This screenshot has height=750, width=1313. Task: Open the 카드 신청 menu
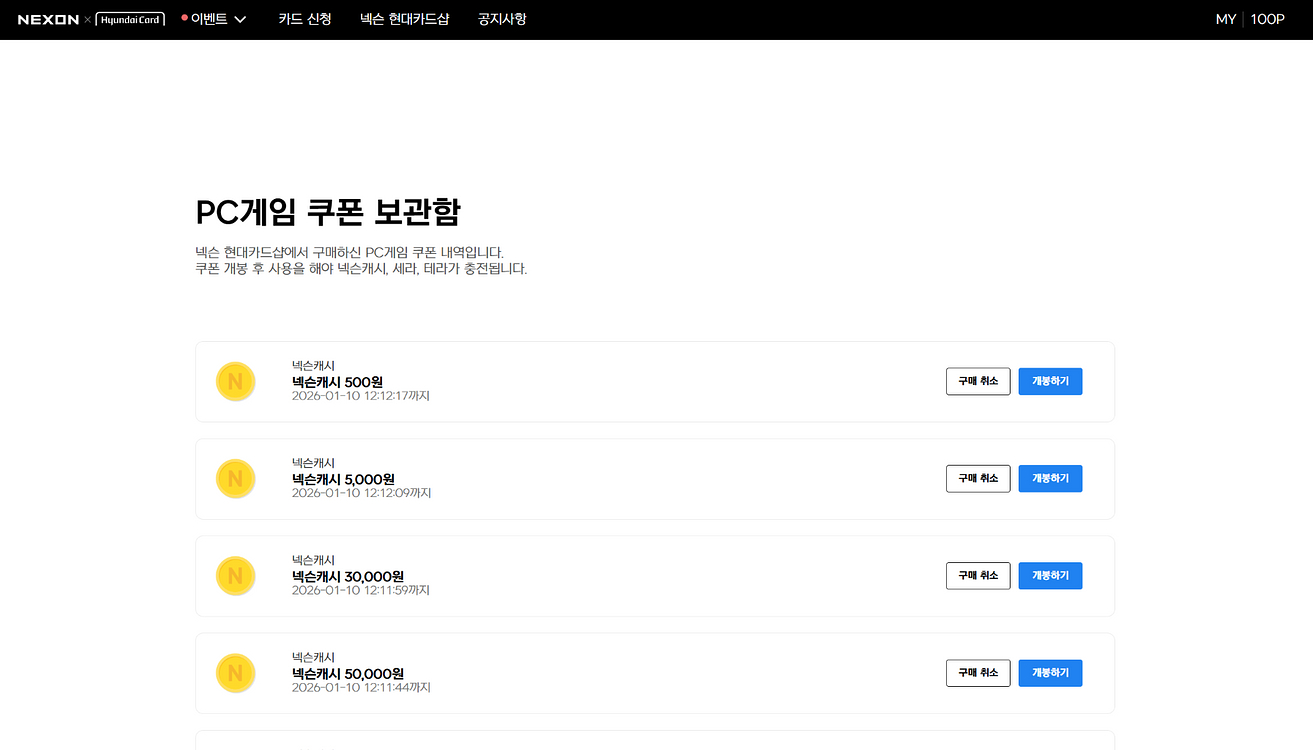[x=305, y=20]
